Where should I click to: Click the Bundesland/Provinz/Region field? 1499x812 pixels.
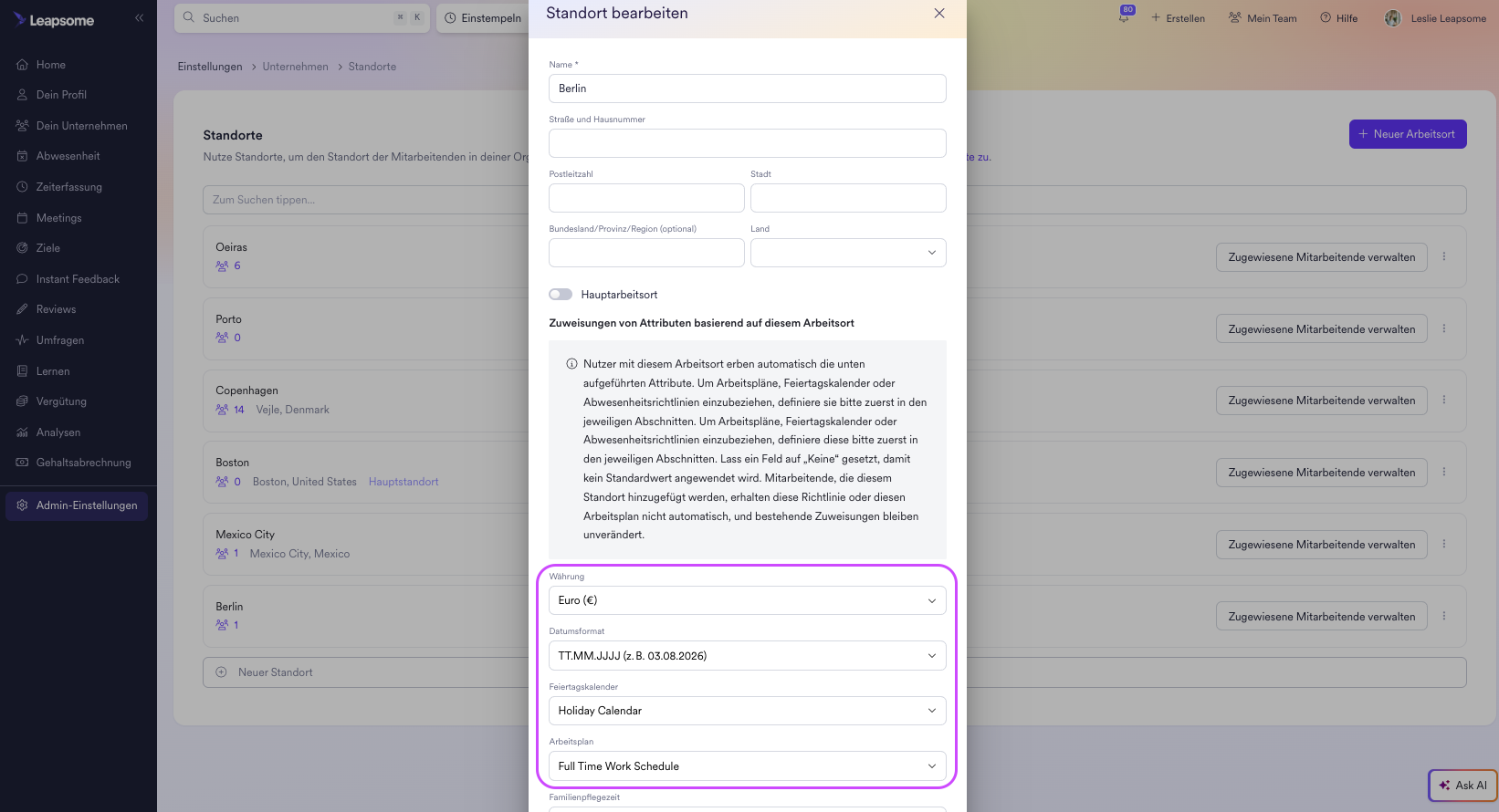[x=646, y=253]
